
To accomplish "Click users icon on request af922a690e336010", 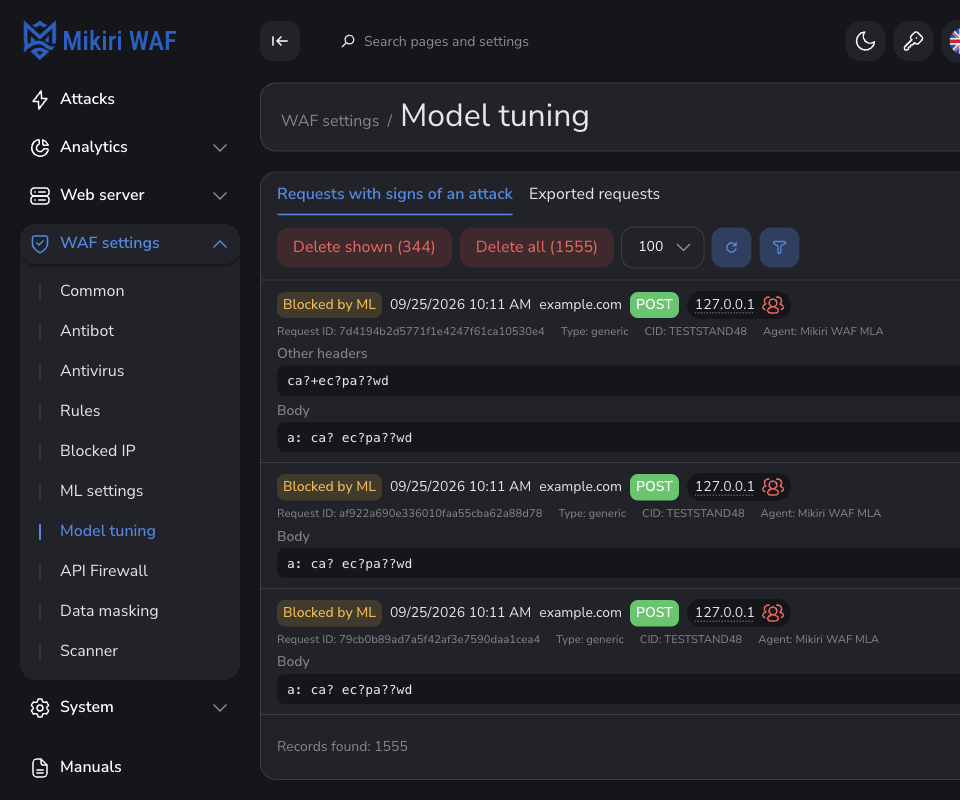I will 773,487.
